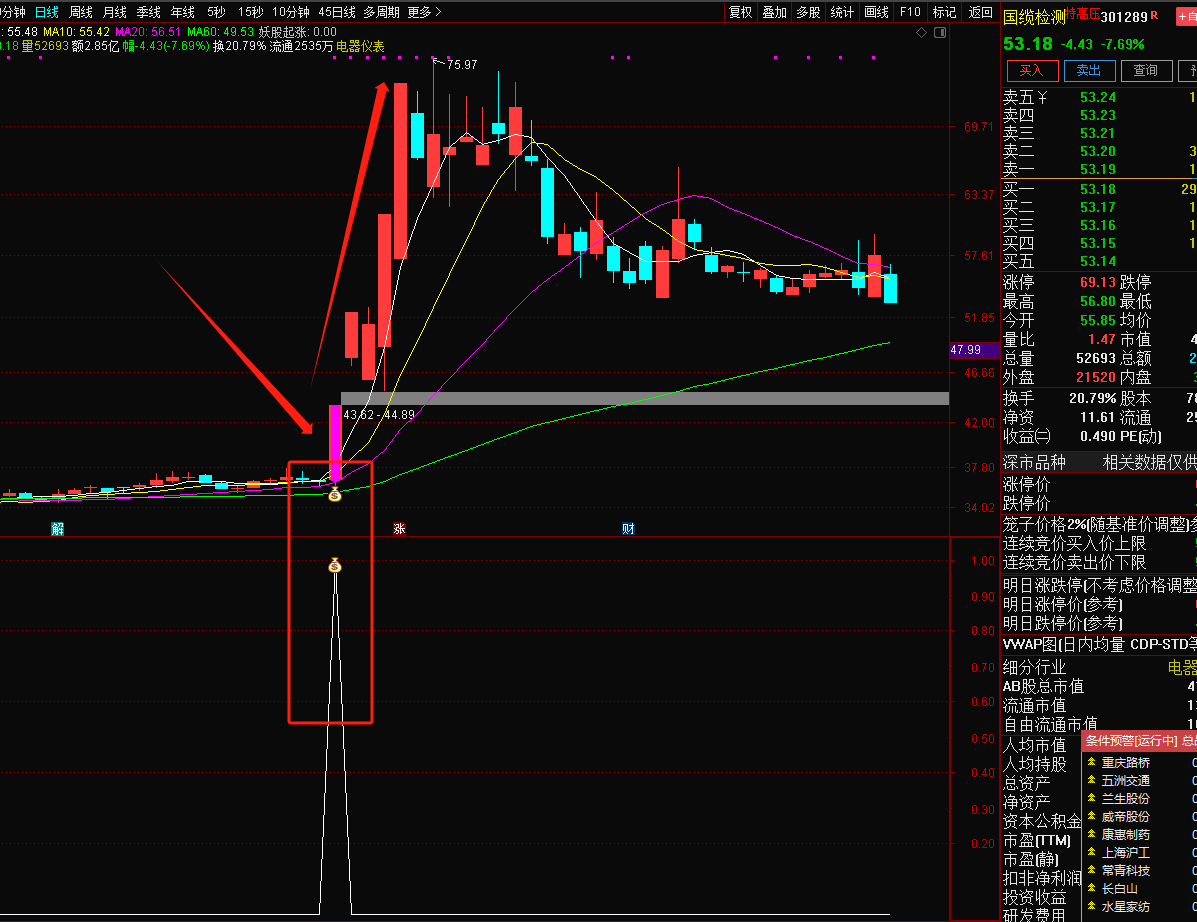Open the 财 info marker below the chart
The width and height of the screenshot is (1197, 922).
pos(628,529)
